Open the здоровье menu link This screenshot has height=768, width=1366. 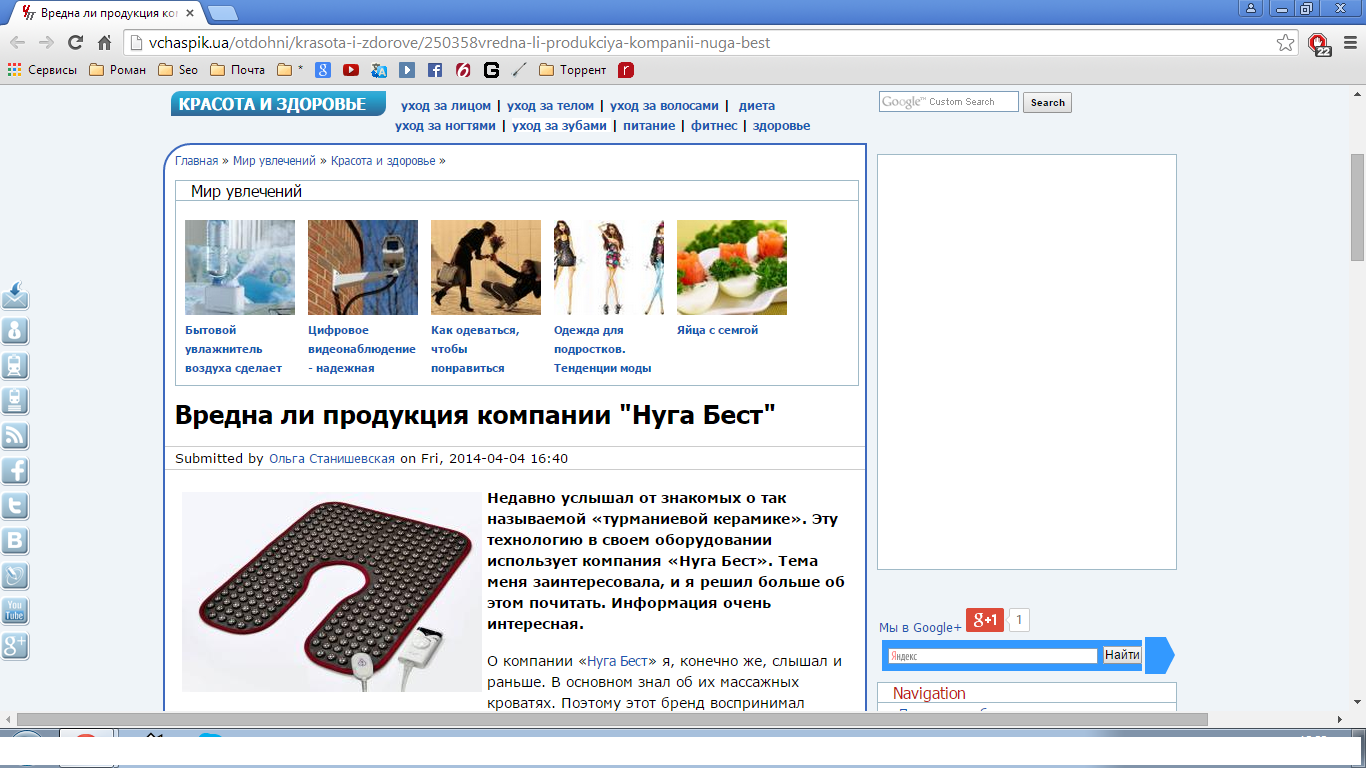[x=782, y=125]
